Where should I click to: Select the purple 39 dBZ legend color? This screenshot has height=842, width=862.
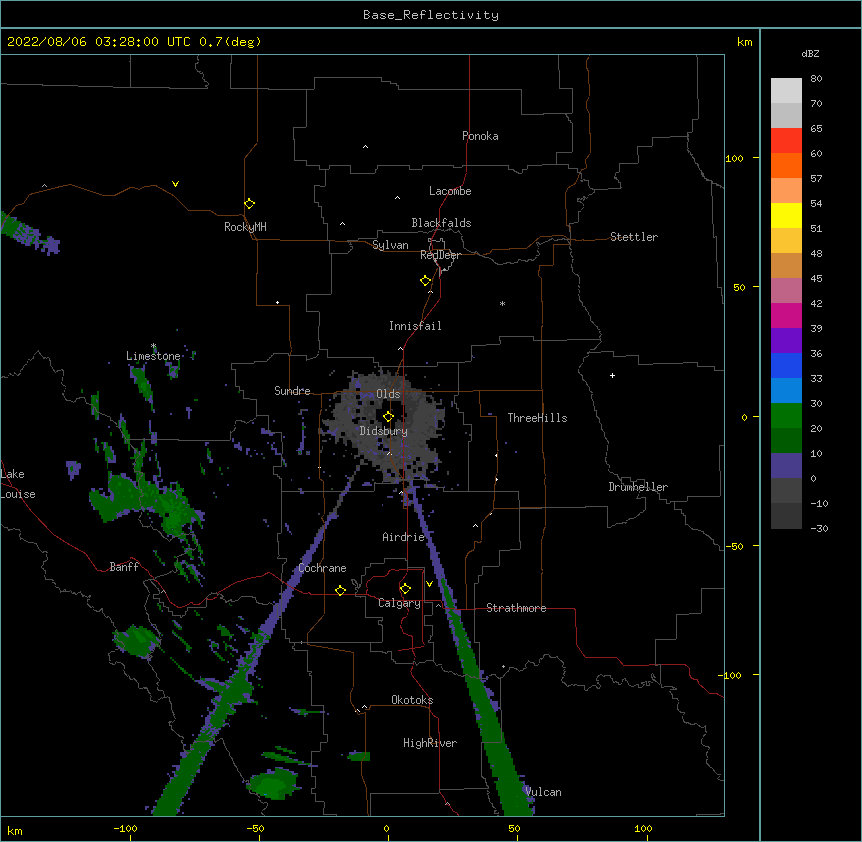click(x=786, y=341)
